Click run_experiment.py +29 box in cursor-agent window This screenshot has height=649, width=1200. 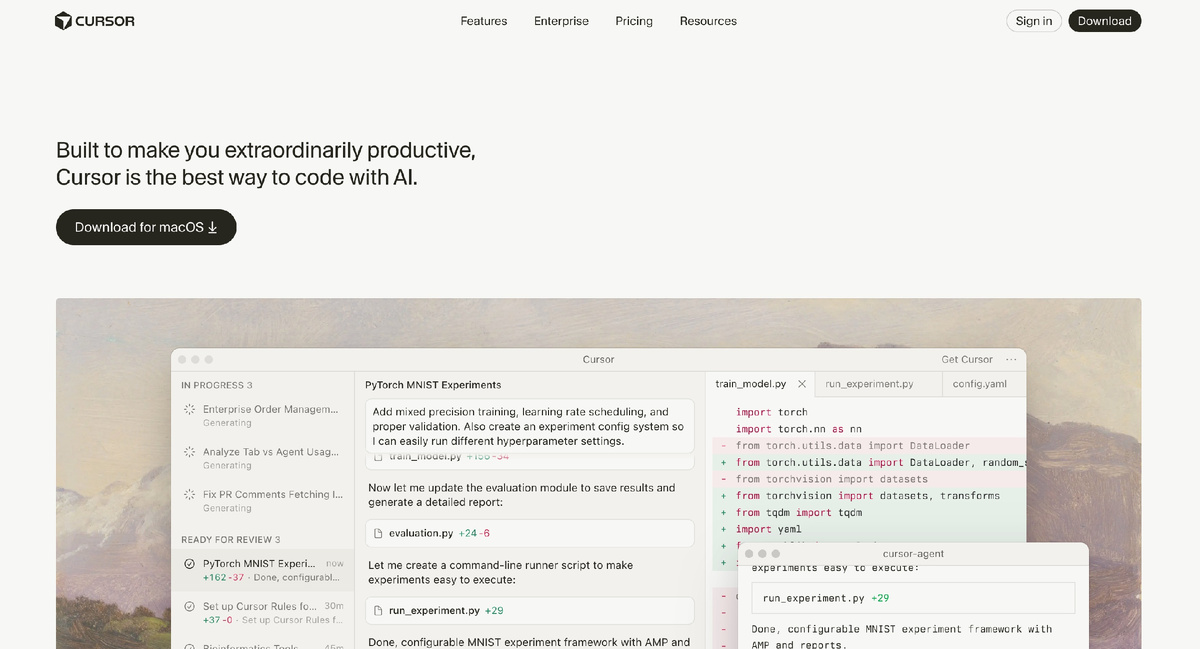[x=913, y=598]
